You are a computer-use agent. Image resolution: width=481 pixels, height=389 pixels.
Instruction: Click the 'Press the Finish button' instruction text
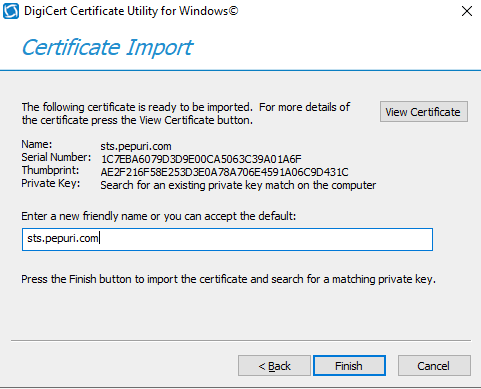point(228,279)
